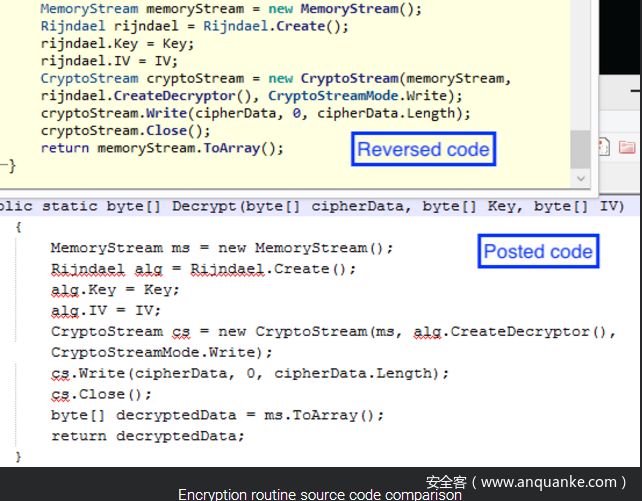642x501 pixels.
Task: Click the caption 'Encryption routine source code comparison'
Action: click(x=320, y=494)
